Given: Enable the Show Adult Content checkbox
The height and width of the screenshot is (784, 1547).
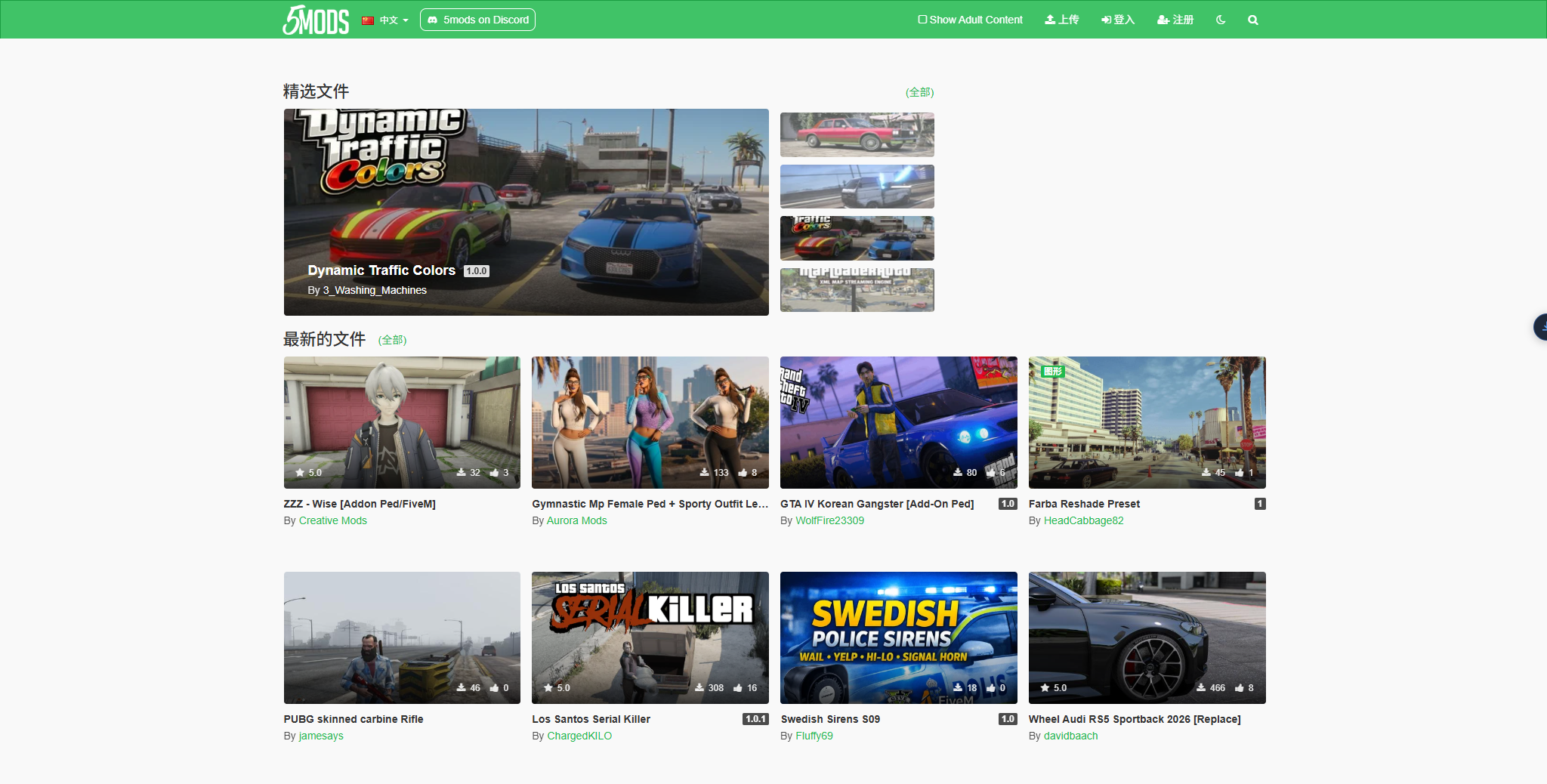Looking at the screenshot, I should tap(922, 19).
